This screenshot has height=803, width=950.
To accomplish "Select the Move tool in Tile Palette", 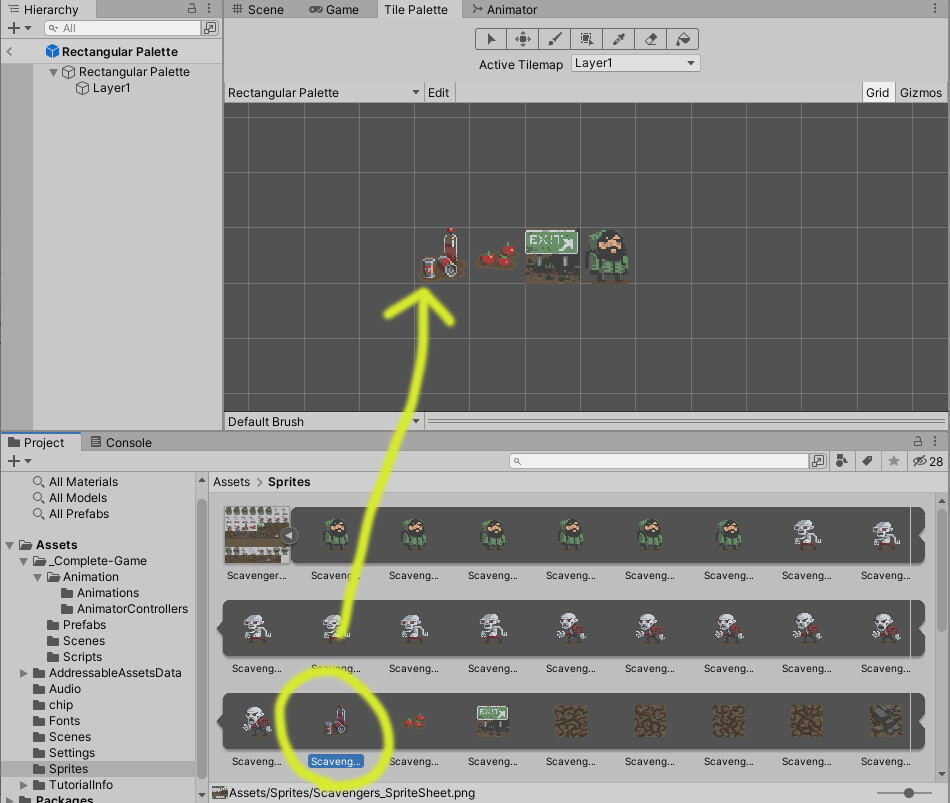I will click(x=523, y=39).
